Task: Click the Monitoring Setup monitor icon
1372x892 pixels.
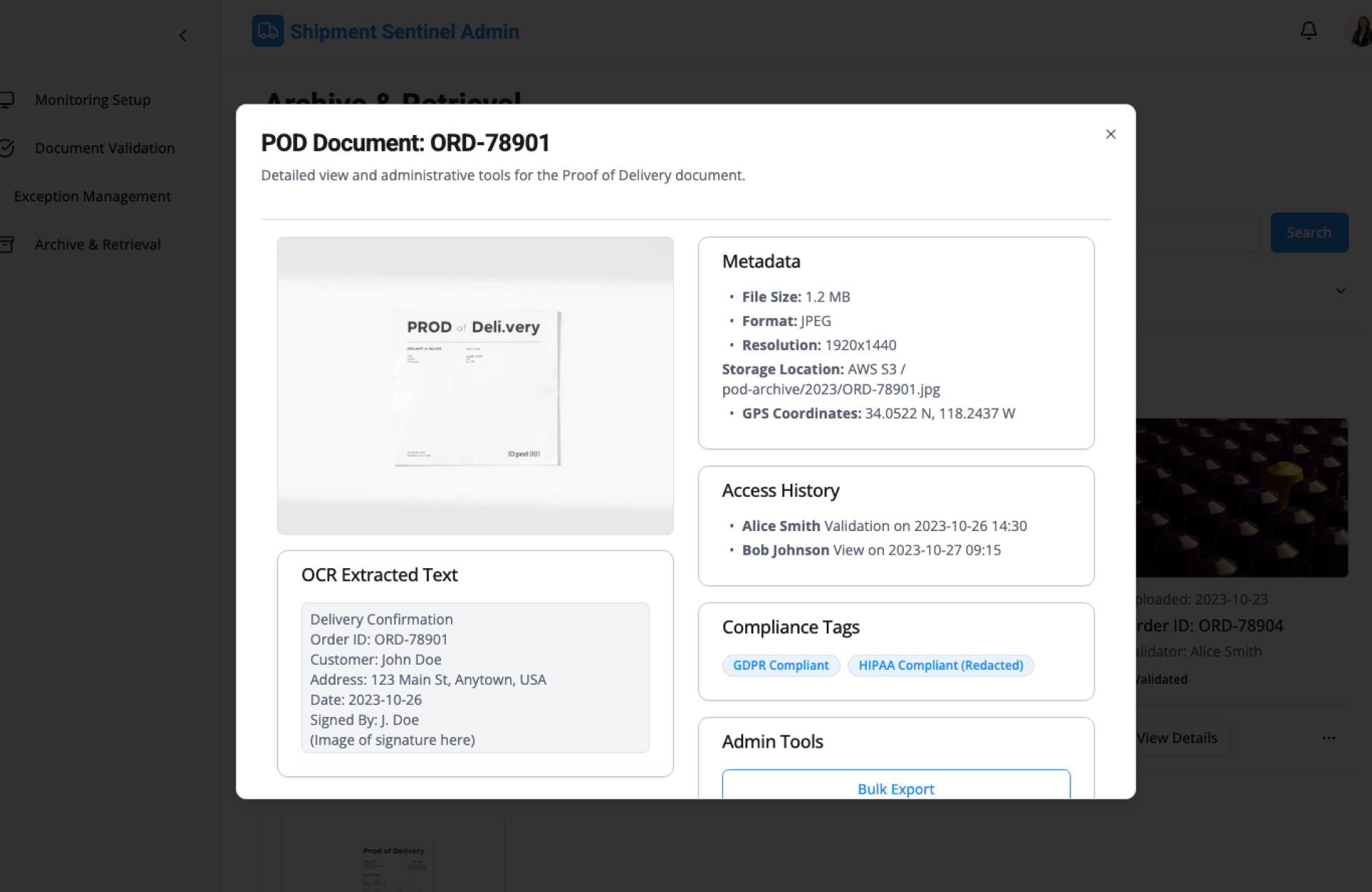Action: point(7,100)
